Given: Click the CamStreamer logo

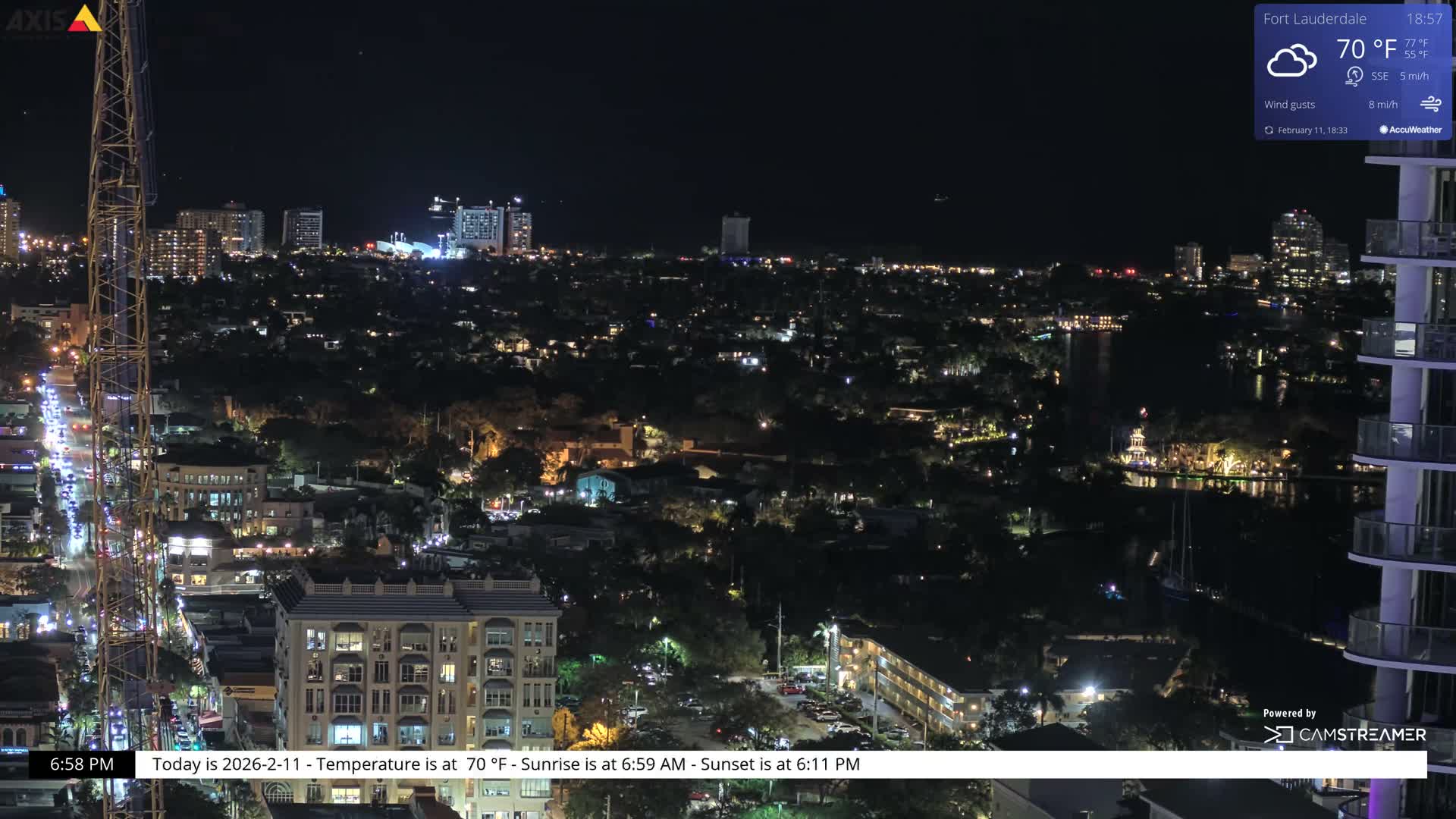Looking at the screenshot, I should pos(1345,734).
